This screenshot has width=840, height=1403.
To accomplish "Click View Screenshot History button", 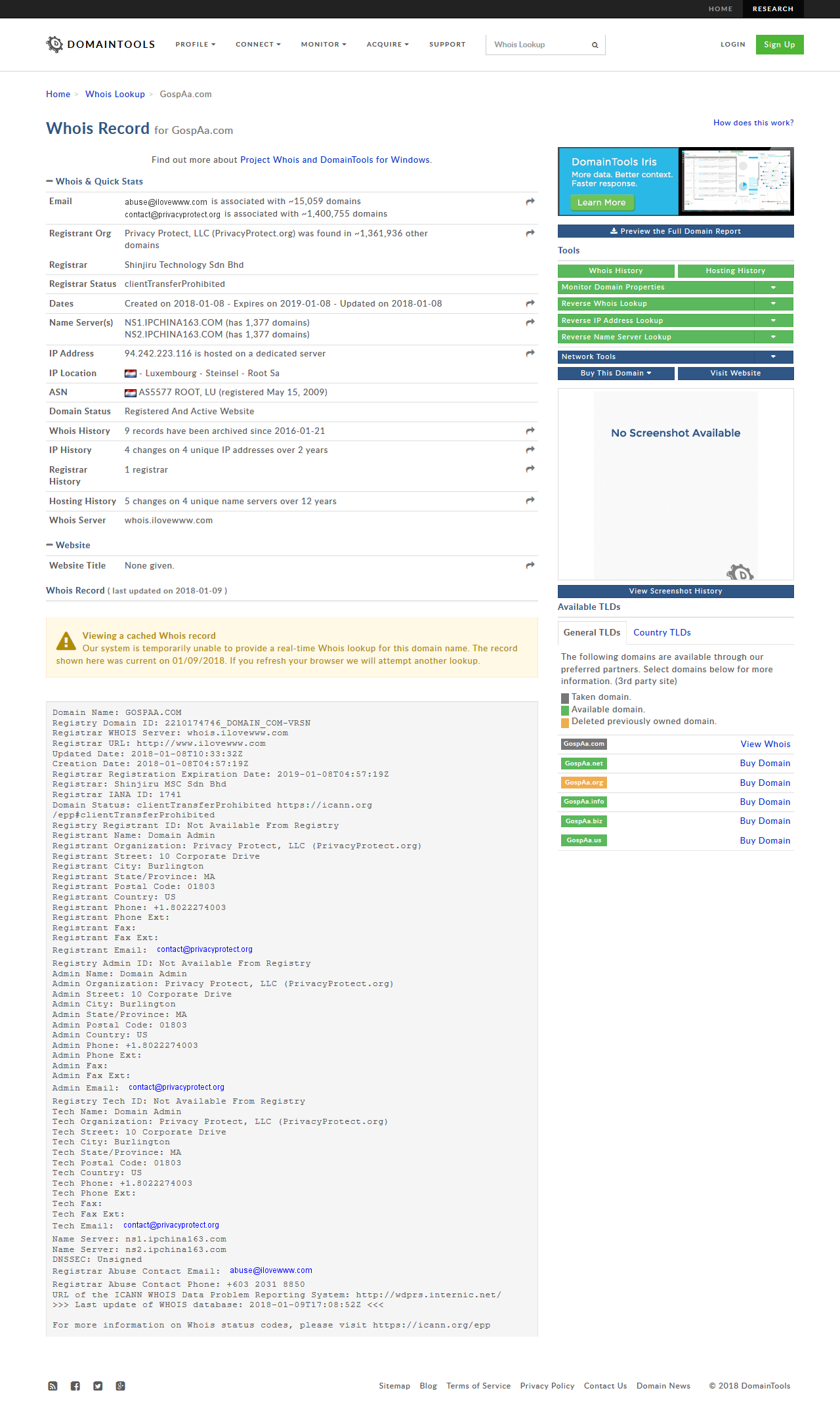I will pos(676,591).
